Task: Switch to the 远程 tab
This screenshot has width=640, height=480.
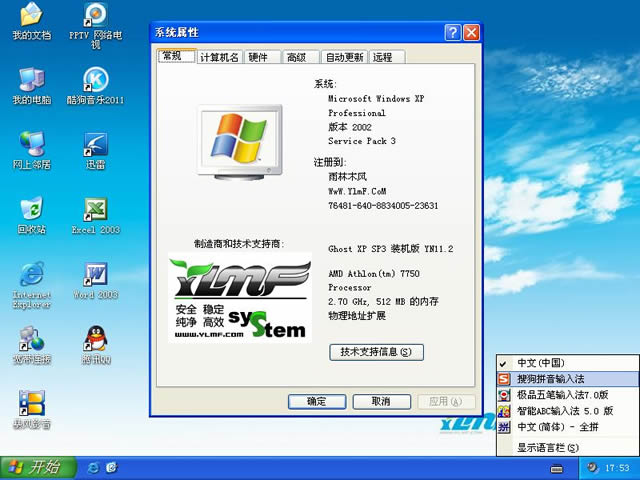Action: 387,57
